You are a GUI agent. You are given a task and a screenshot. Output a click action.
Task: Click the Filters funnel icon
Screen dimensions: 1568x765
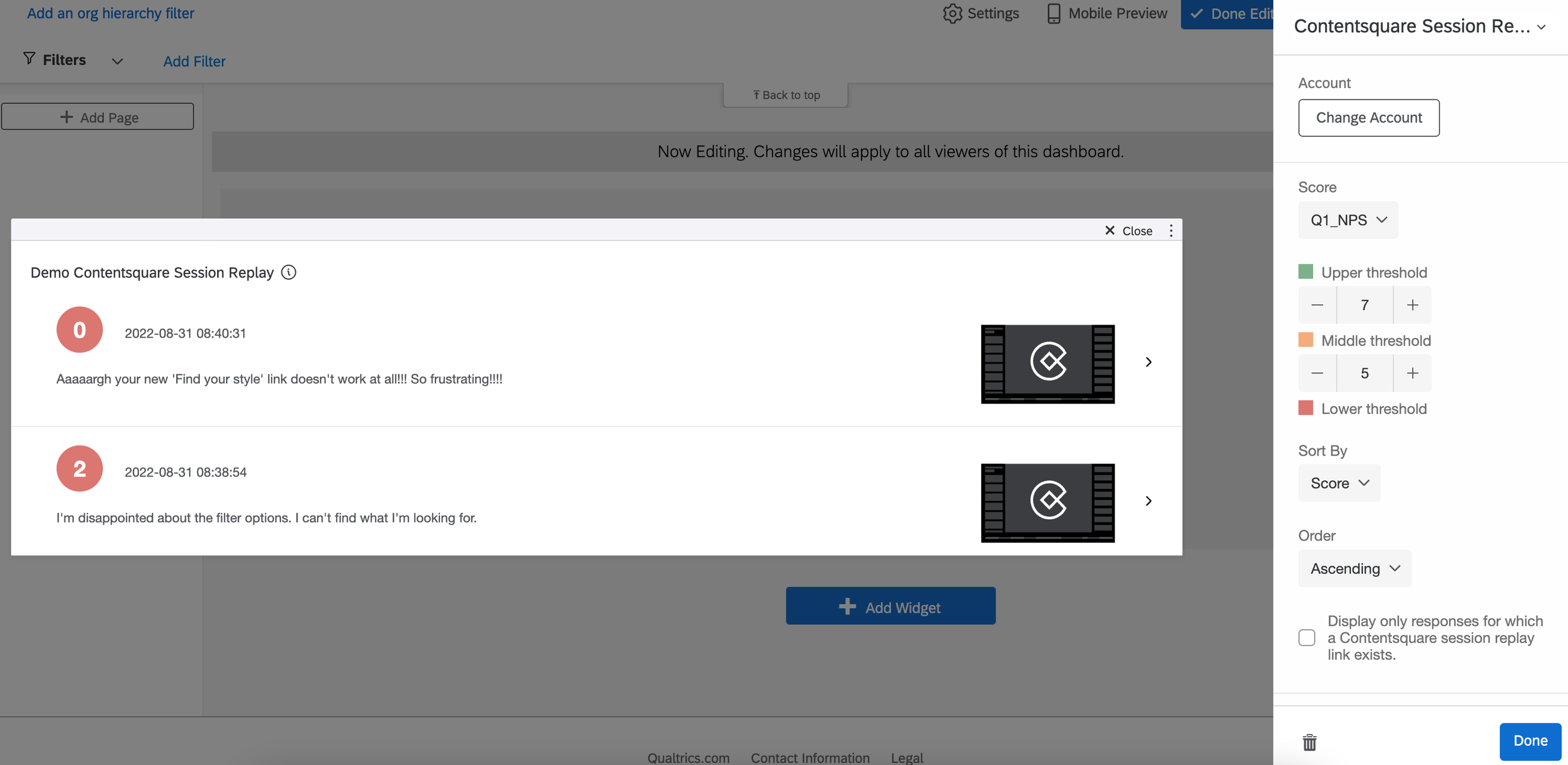point(29,58)
